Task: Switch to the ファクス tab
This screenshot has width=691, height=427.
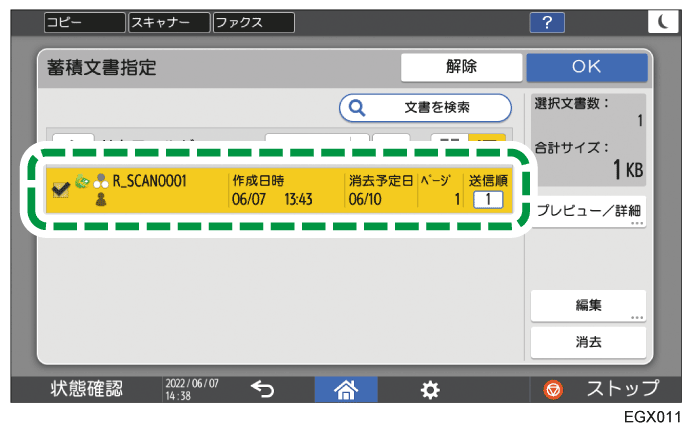Action: pos(254,22)
